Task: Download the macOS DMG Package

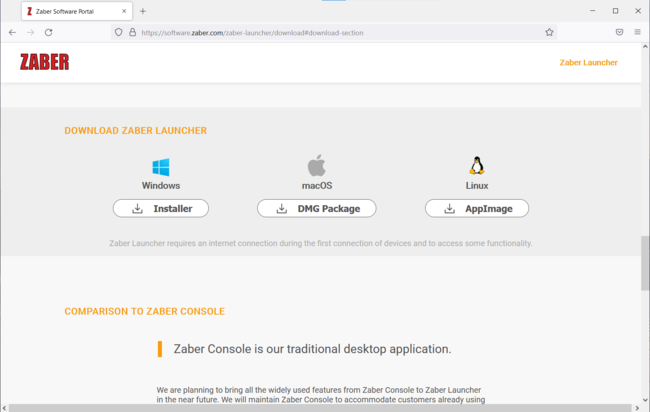Action: pyautogui.click(x=316, y=209)
